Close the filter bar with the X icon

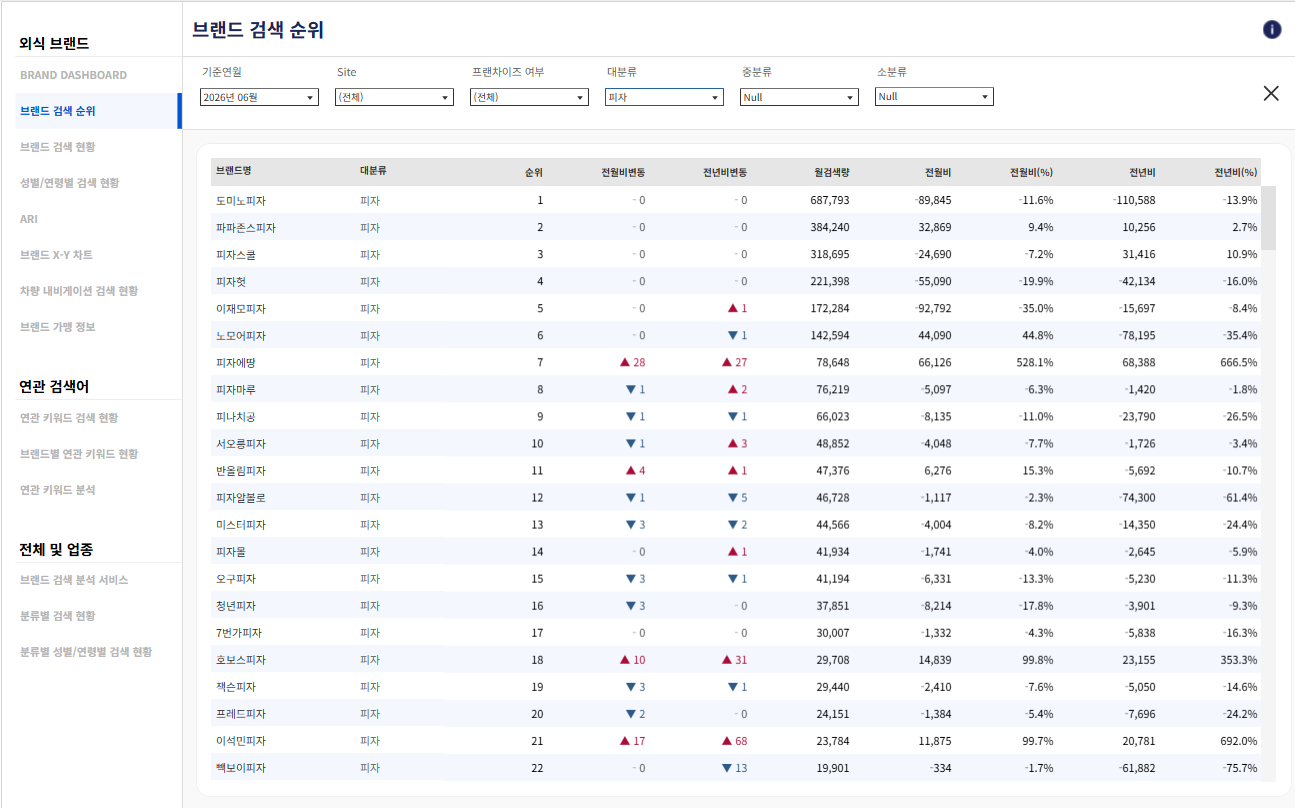click(x=1271, y=93)
